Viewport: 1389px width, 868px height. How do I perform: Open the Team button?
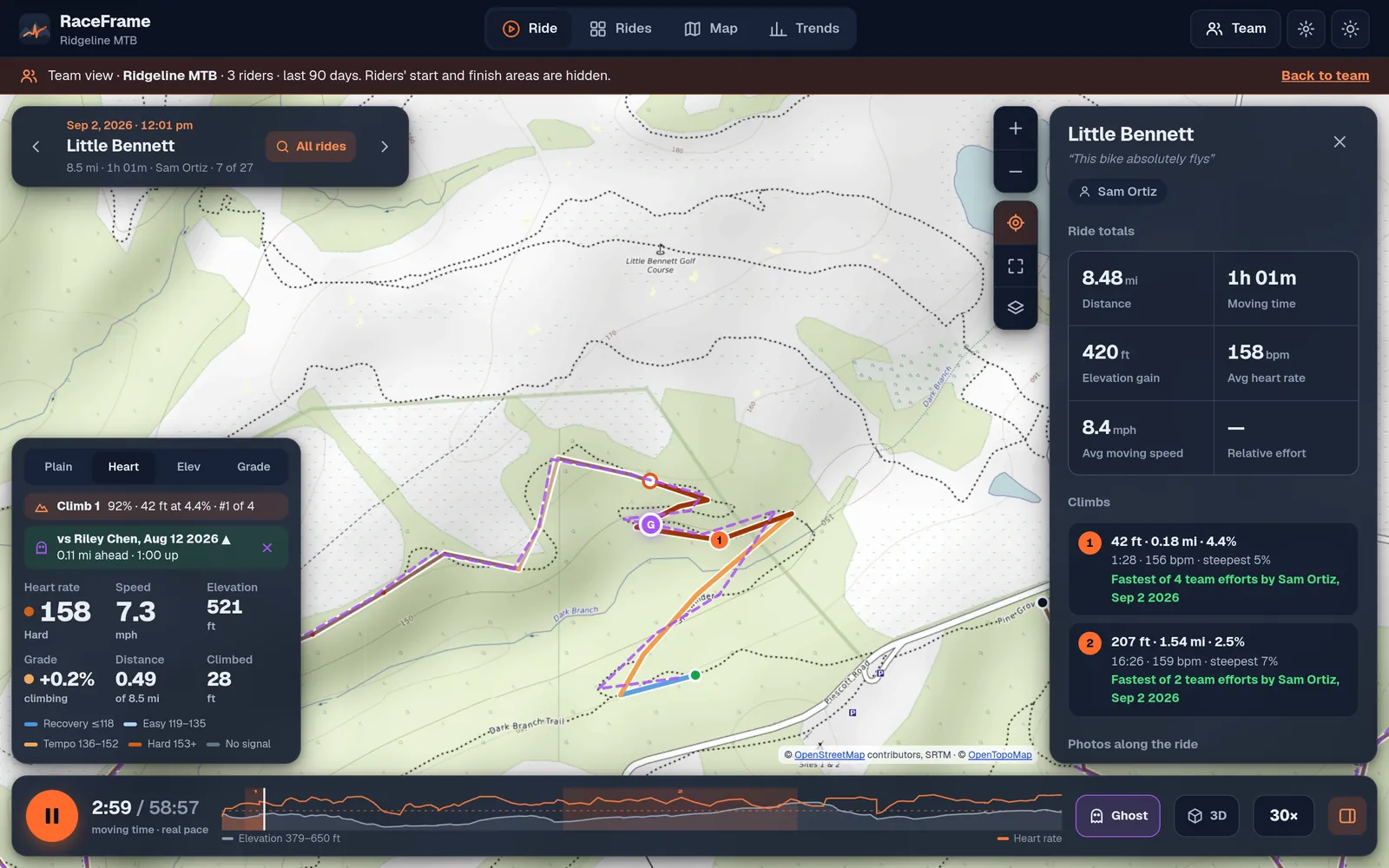tap(1235, 29)
